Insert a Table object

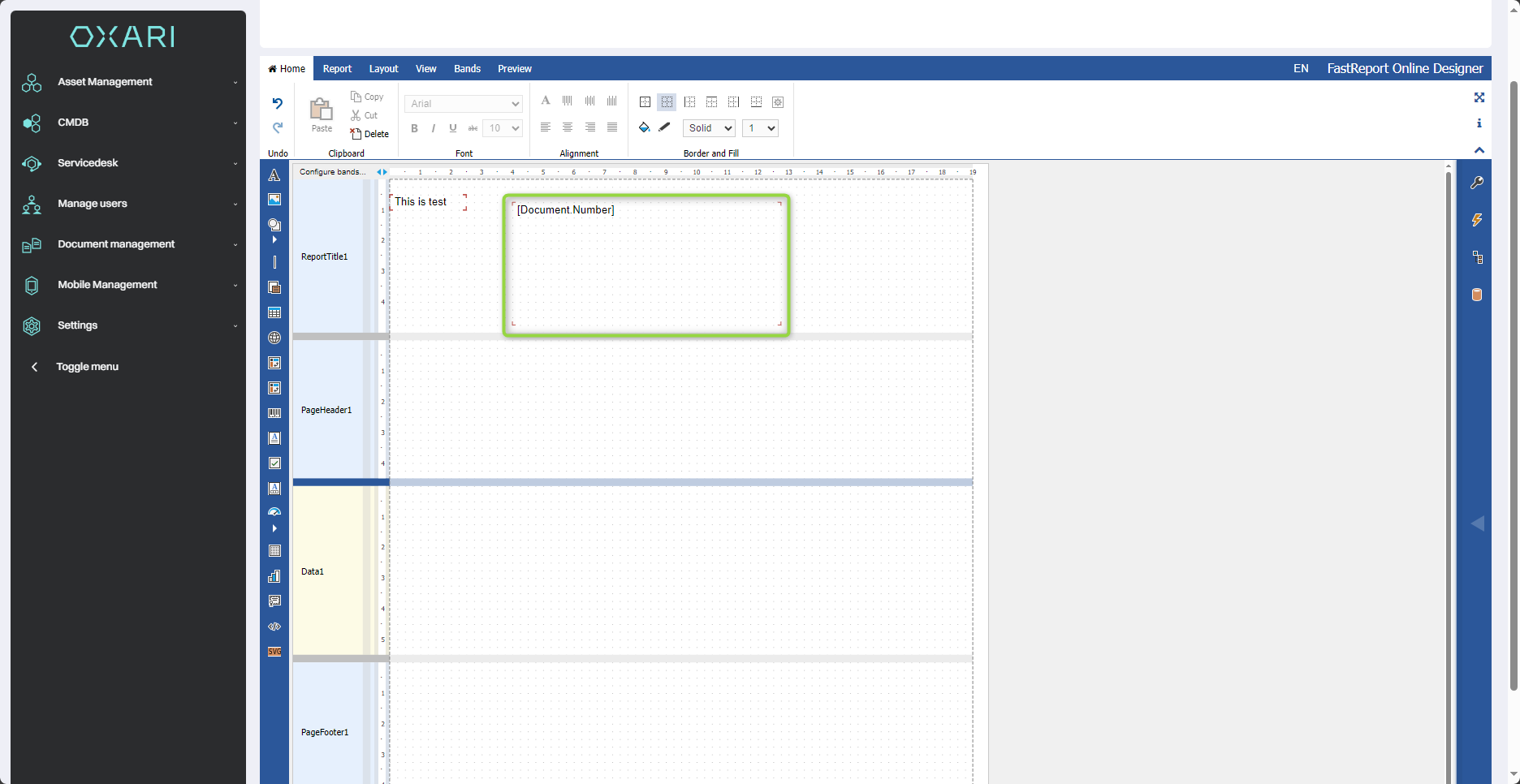[x=274, y=312]
